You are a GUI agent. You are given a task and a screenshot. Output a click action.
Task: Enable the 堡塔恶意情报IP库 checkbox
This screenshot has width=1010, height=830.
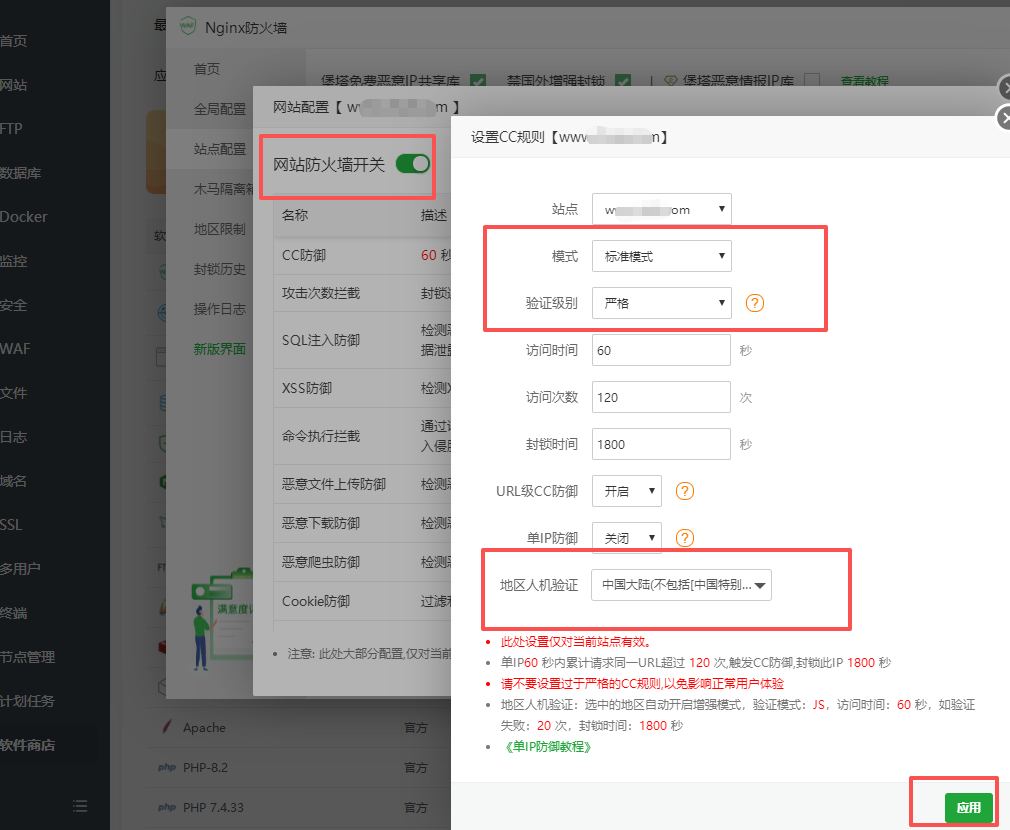[812, 81]
